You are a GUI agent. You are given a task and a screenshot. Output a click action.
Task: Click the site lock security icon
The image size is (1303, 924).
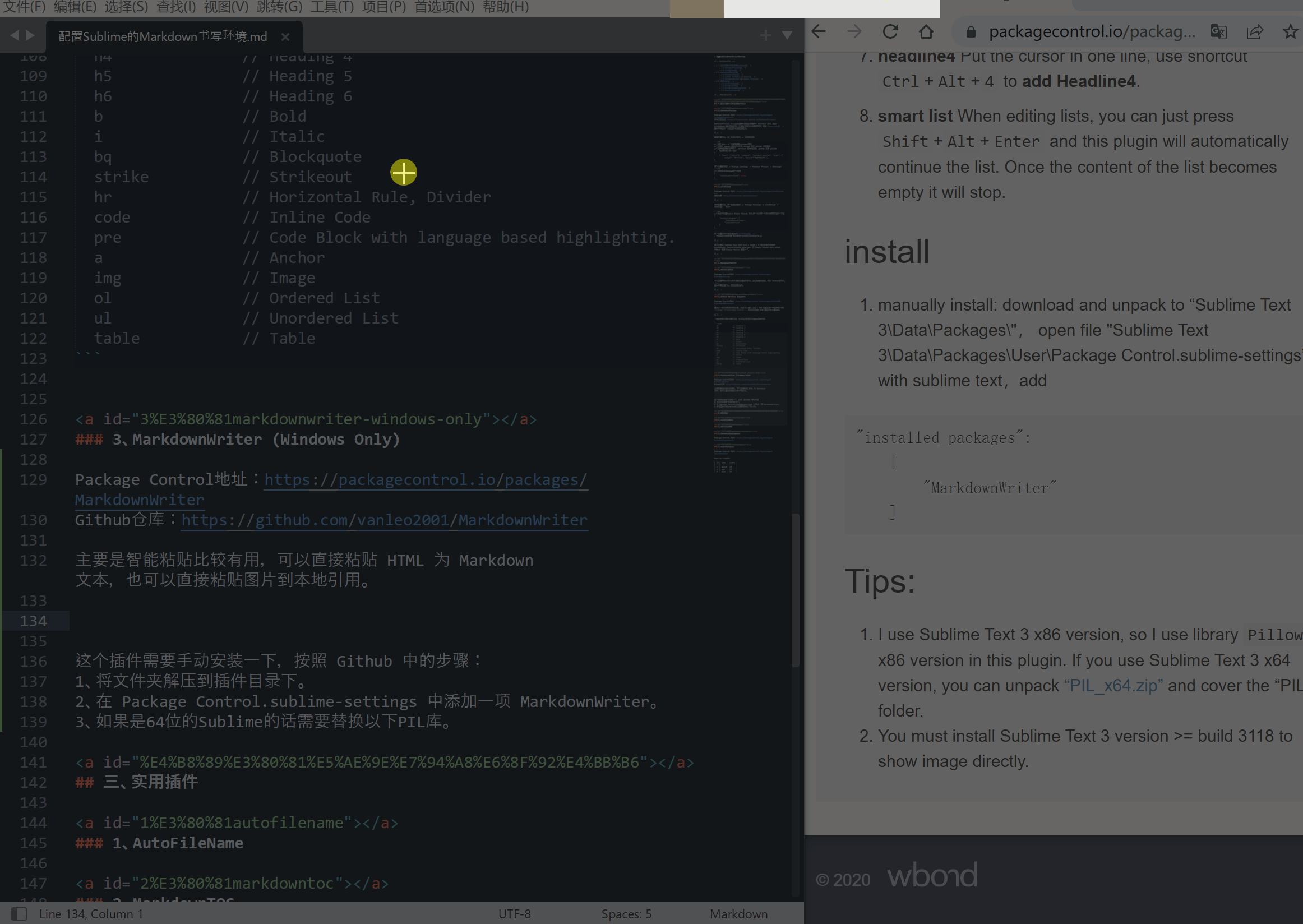(x=971, y=32)
